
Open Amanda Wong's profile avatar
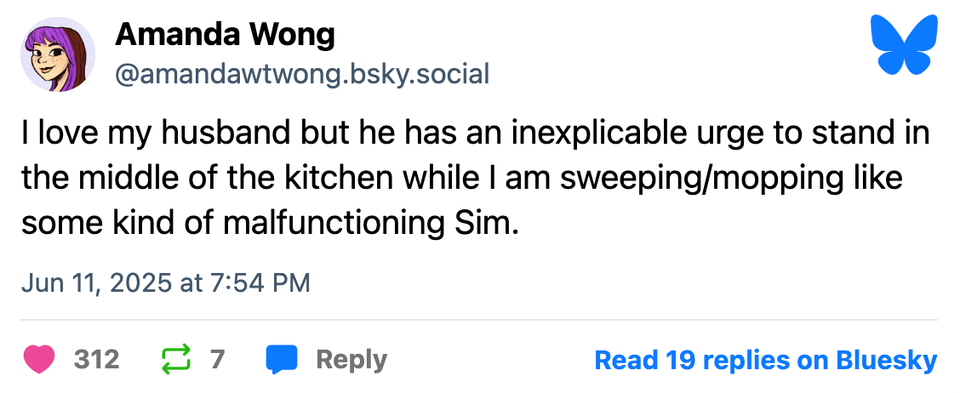coord(58,54)
